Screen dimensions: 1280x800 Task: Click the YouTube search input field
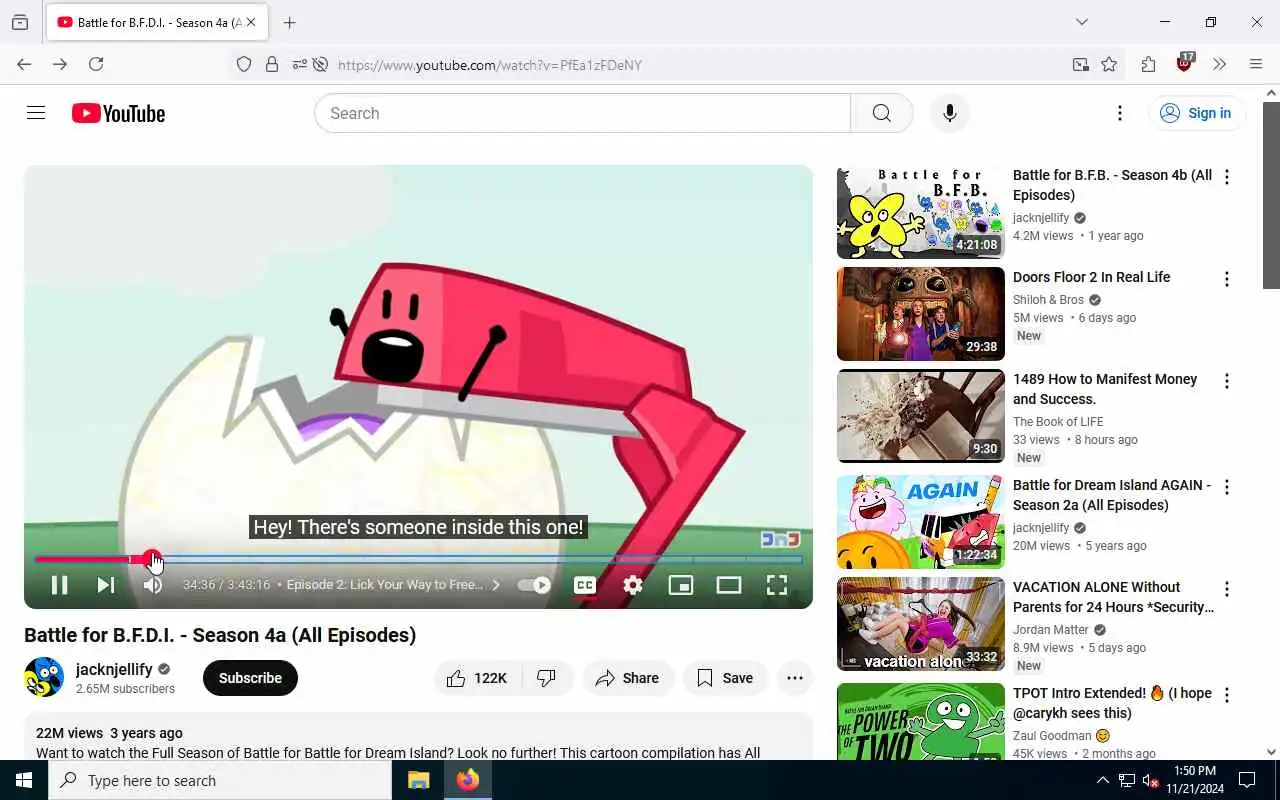pyautogui.click(x=582, y=113)
